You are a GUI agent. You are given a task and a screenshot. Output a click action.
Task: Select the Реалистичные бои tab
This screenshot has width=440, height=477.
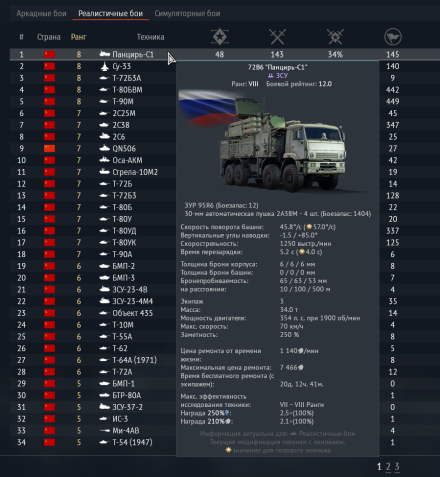[110, 14]
